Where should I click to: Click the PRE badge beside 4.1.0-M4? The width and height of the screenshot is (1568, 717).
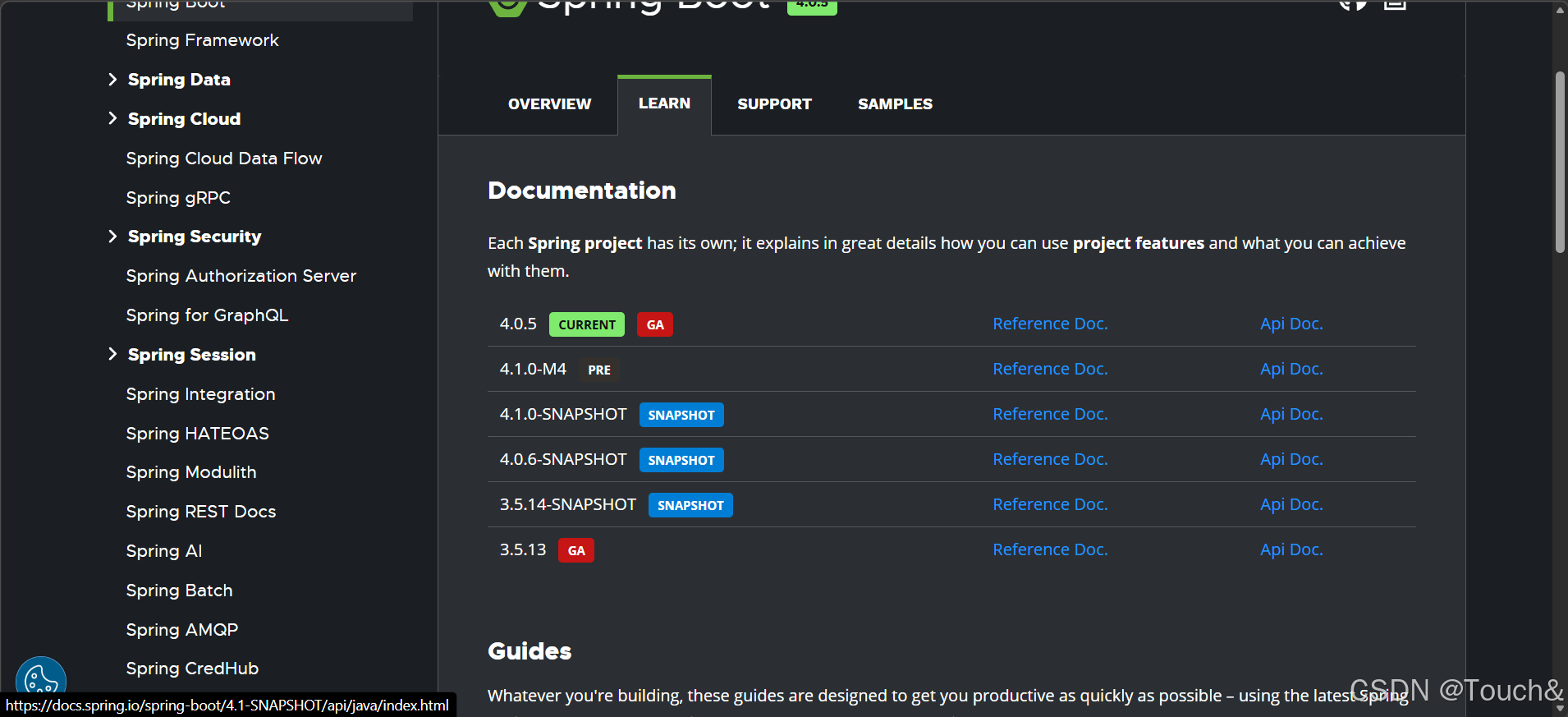(x=599, y=370)
